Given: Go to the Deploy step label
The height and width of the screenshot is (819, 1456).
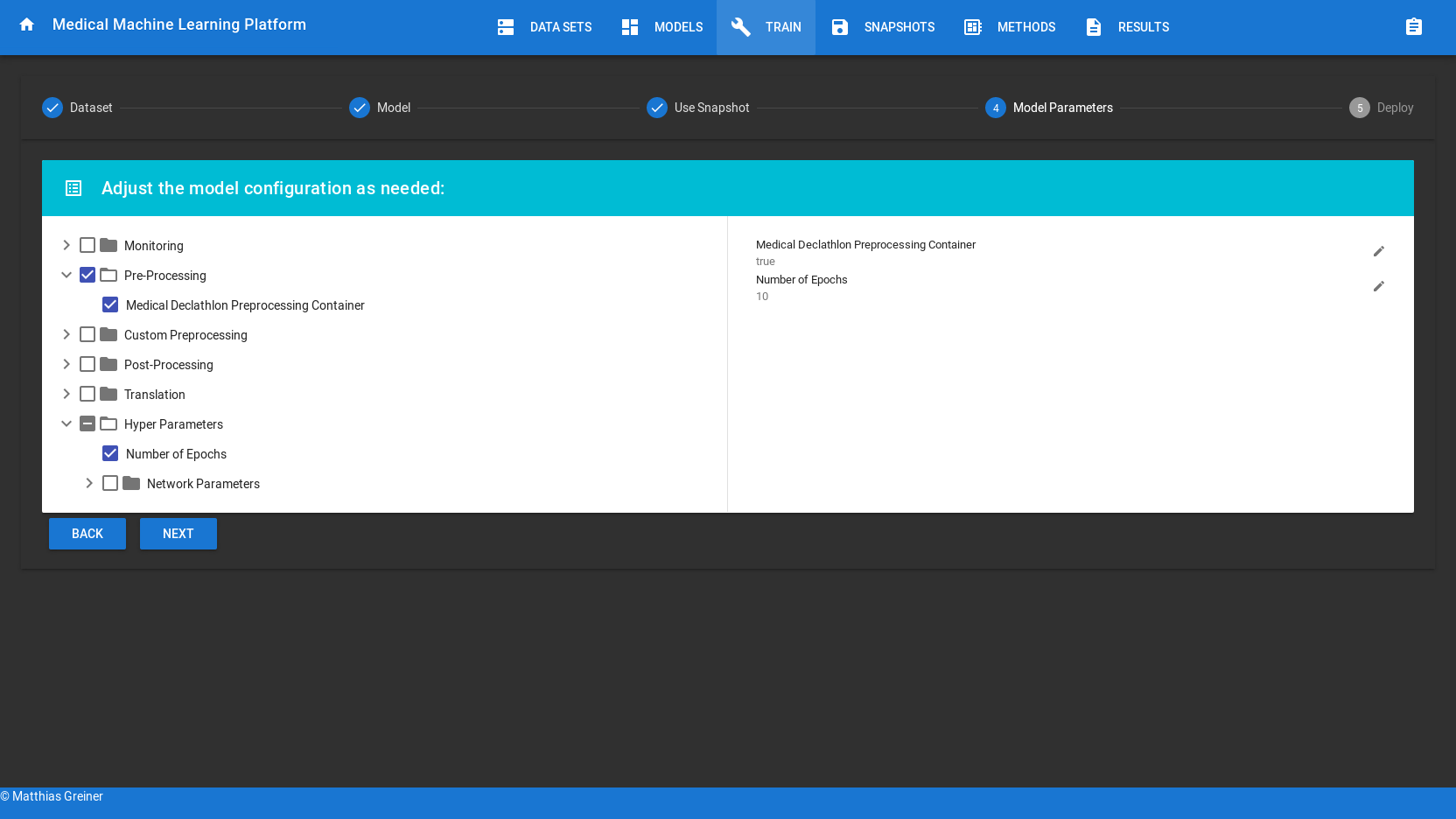Looking at the screenshot, I should (1396, 108).
